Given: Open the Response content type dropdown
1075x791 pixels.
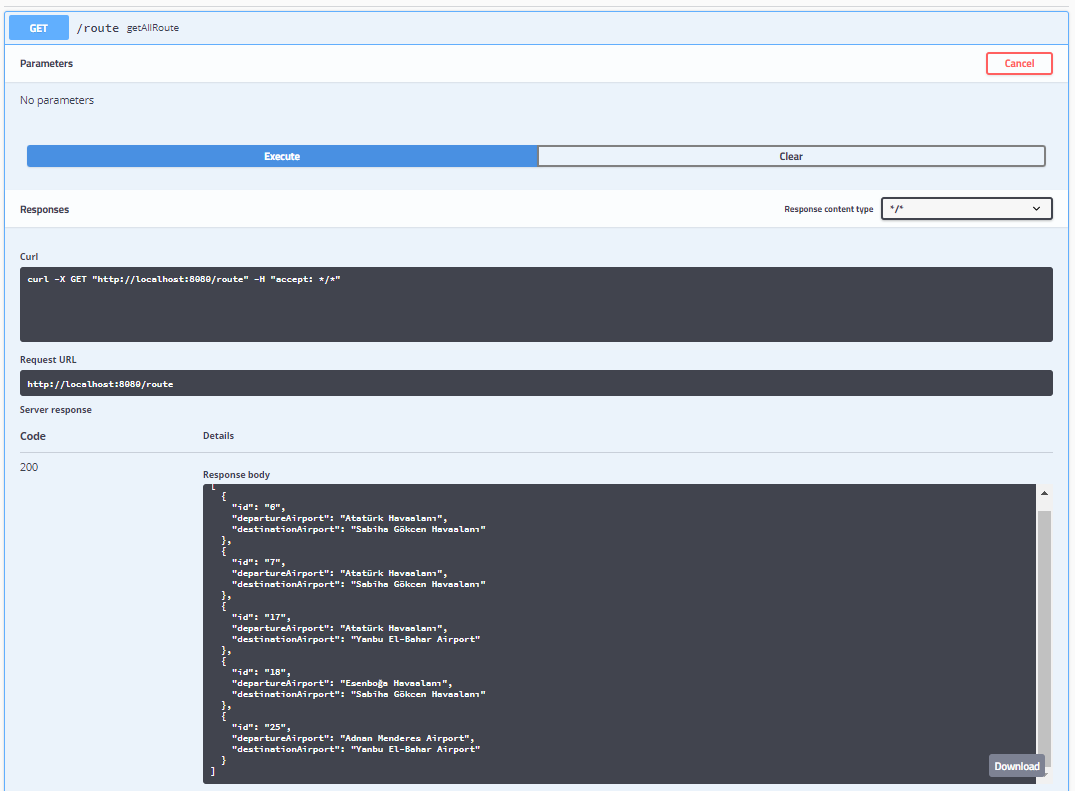Looking at the screenshot, I should click(x=966, y=209).
